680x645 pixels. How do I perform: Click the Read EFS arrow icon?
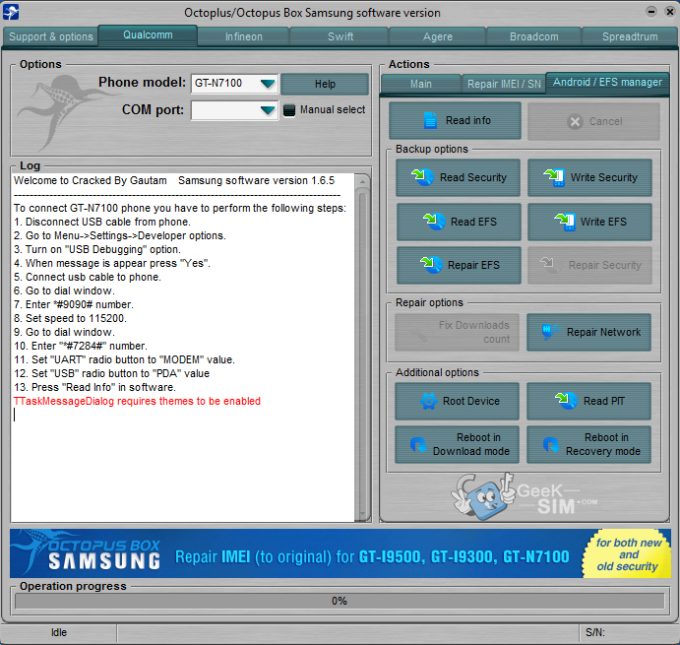point(434,221)
